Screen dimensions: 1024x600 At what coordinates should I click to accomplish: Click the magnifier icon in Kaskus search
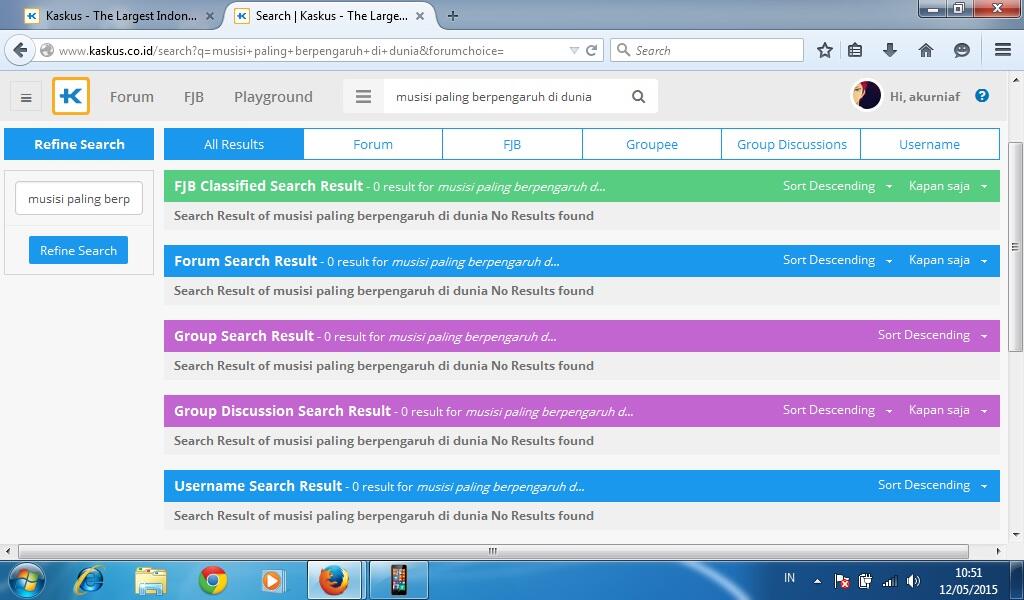(x=638, y=97)
